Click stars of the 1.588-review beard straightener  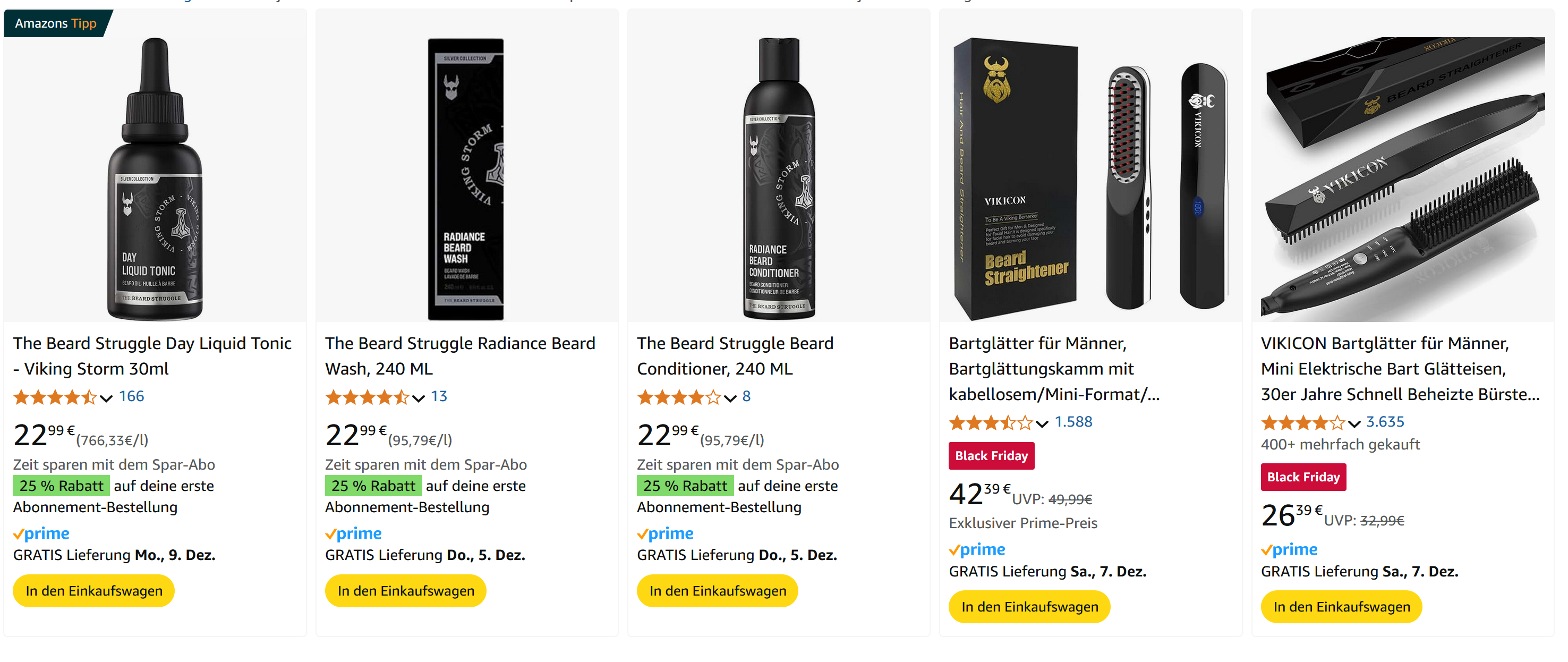click(990, 423)
